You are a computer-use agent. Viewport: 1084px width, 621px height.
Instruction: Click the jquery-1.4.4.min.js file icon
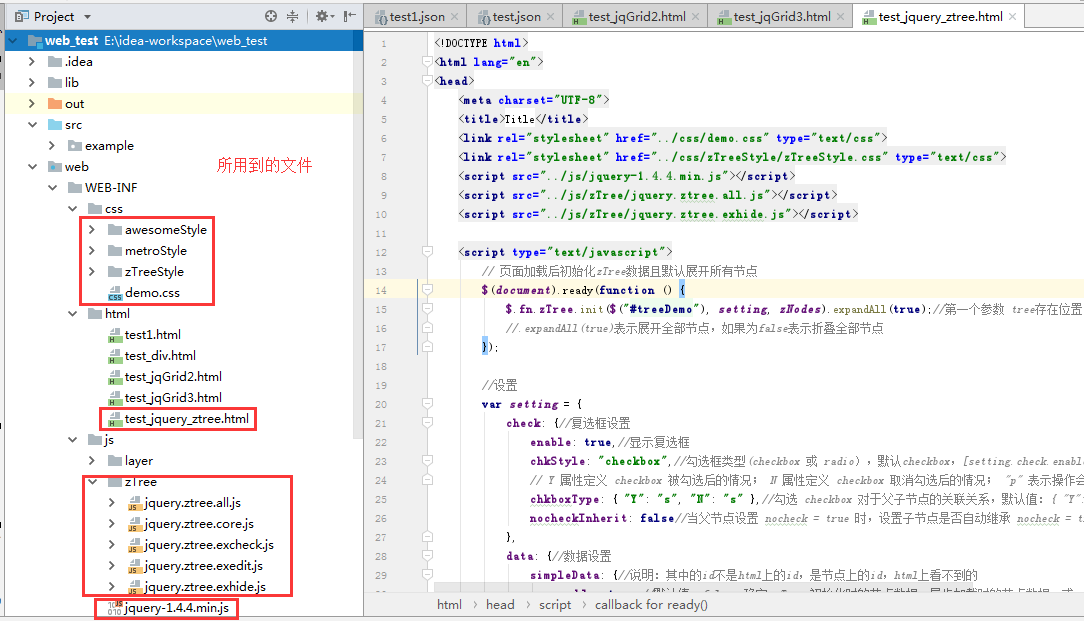115,608
